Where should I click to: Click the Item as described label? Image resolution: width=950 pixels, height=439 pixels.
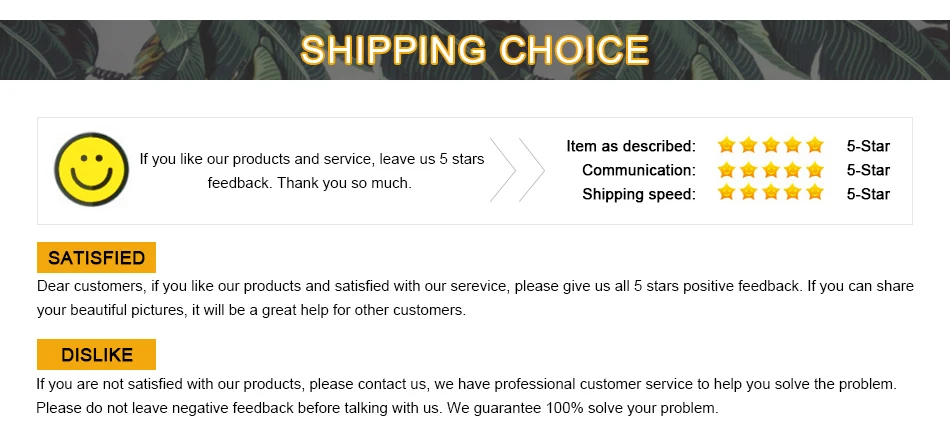coord(631,146)
